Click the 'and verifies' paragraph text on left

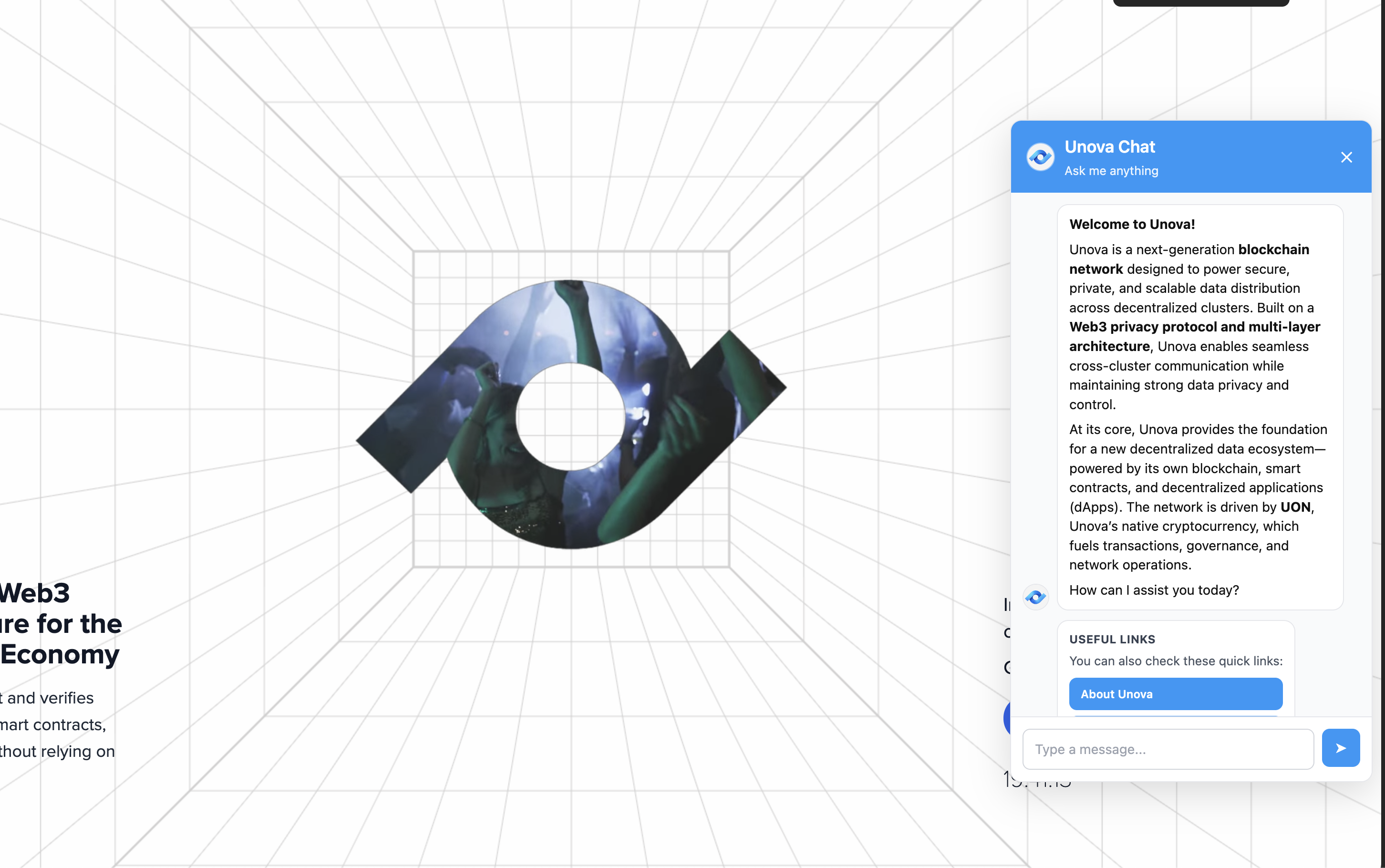tap(51, 698)
